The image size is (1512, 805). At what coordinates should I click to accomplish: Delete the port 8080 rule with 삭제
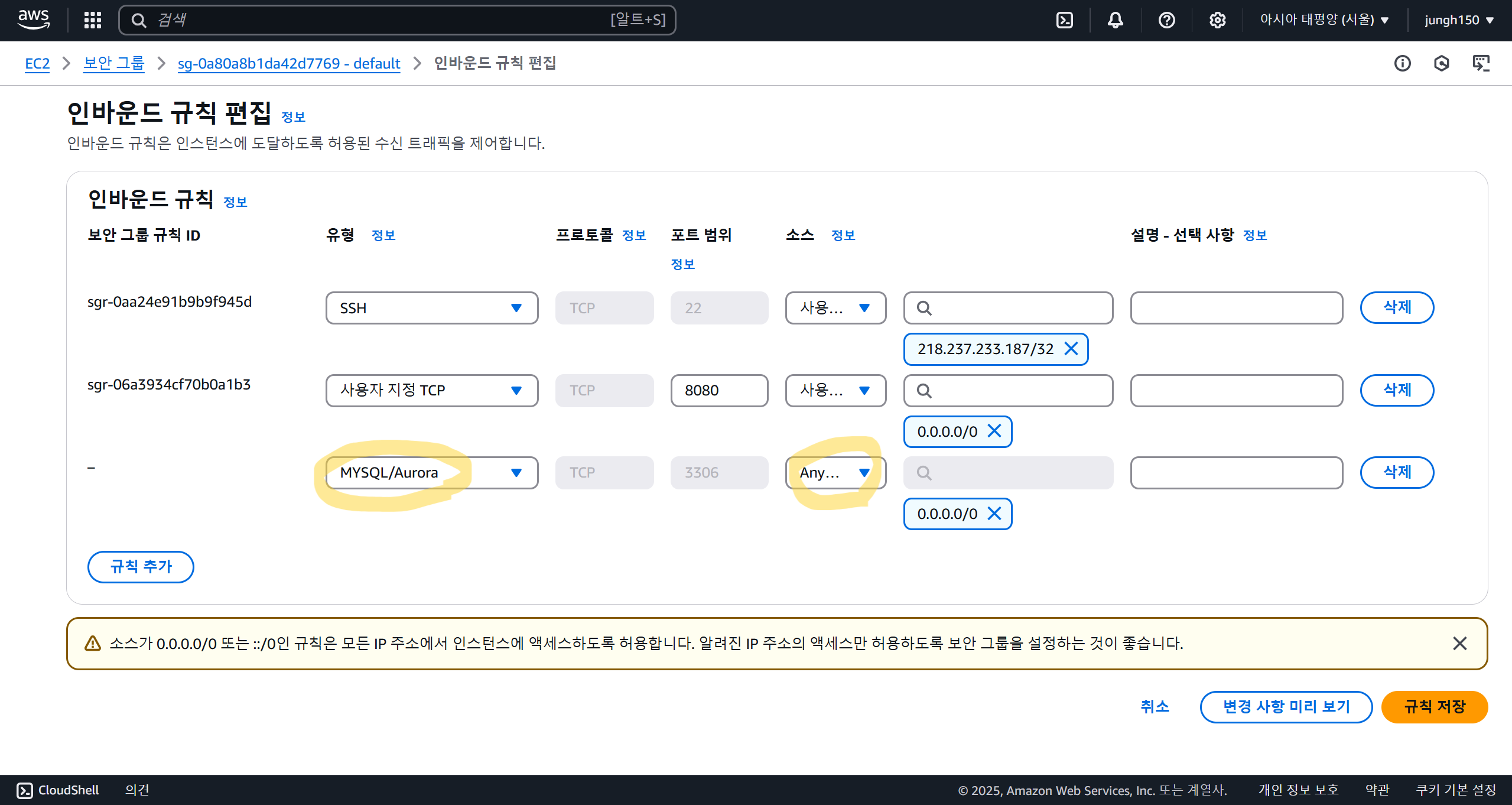[1397, 390]
